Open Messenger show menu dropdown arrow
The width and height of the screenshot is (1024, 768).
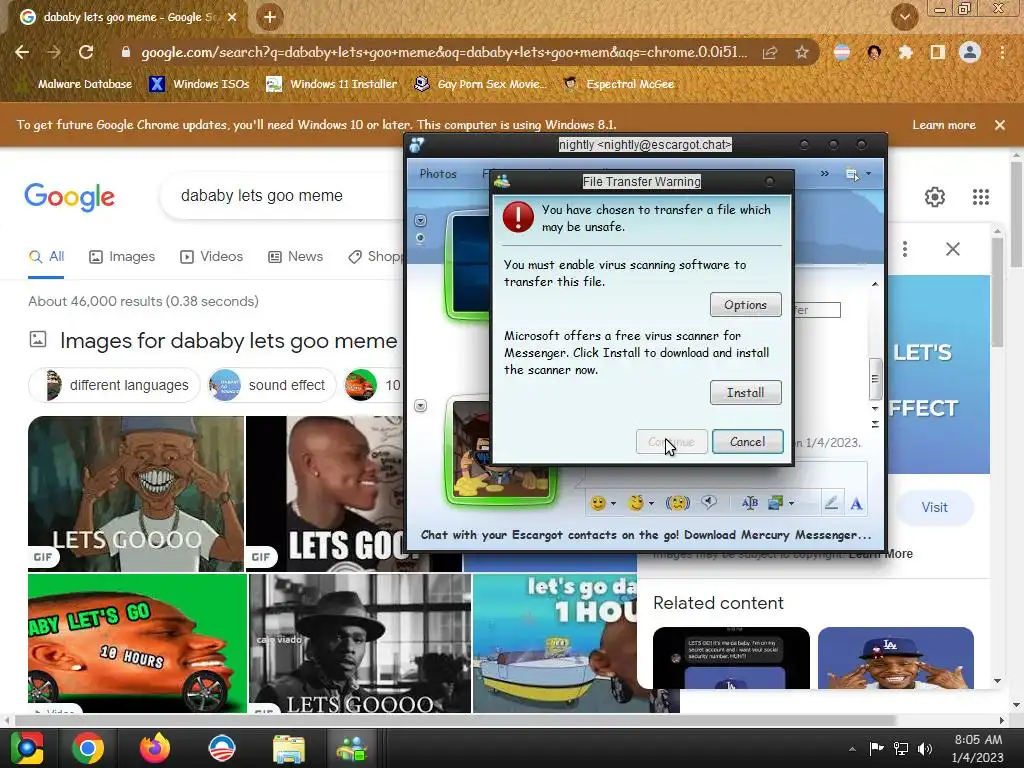coord(869,174)
